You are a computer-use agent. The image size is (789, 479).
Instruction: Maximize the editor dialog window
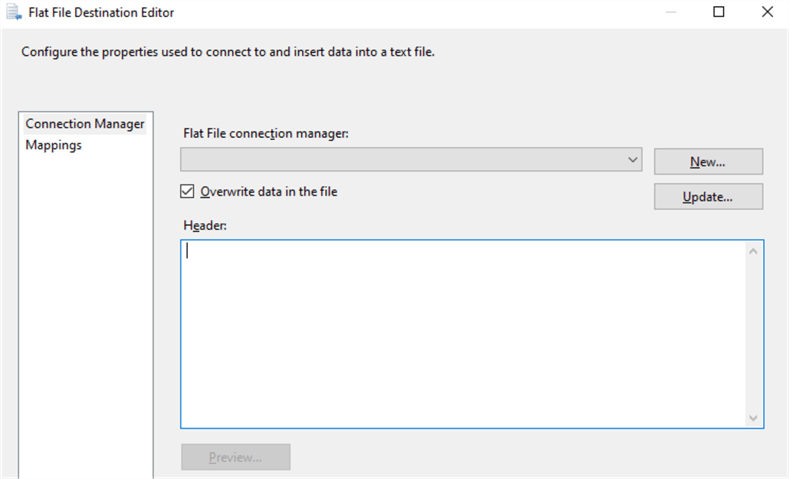point(718,12)
